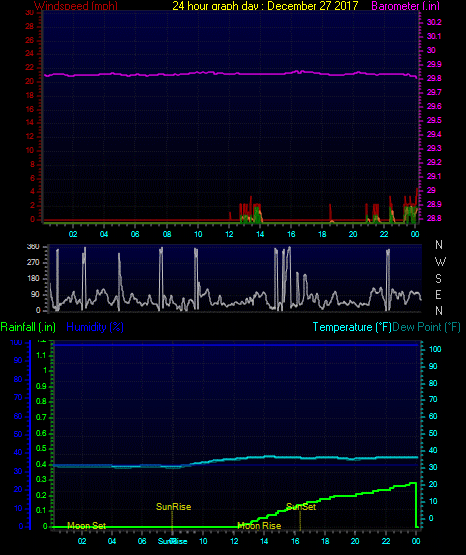Click the Rainfall (.in) legend label
This screenshot has height=555, width=466.
[28, 327]
